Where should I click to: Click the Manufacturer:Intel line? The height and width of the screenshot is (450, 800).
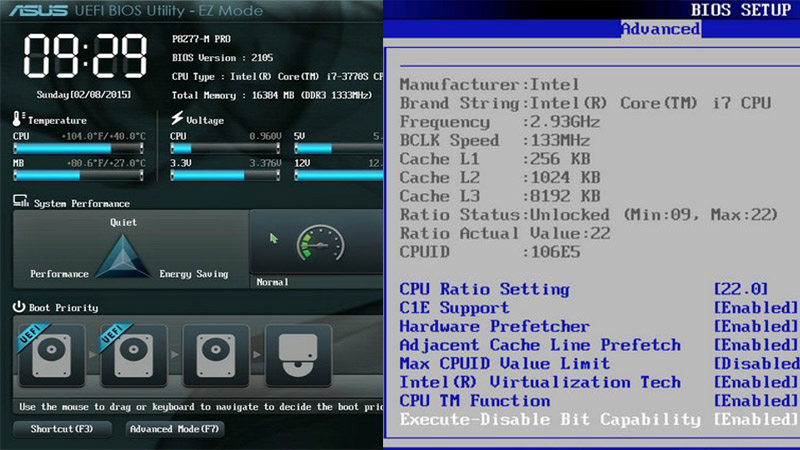click(489, 85)
